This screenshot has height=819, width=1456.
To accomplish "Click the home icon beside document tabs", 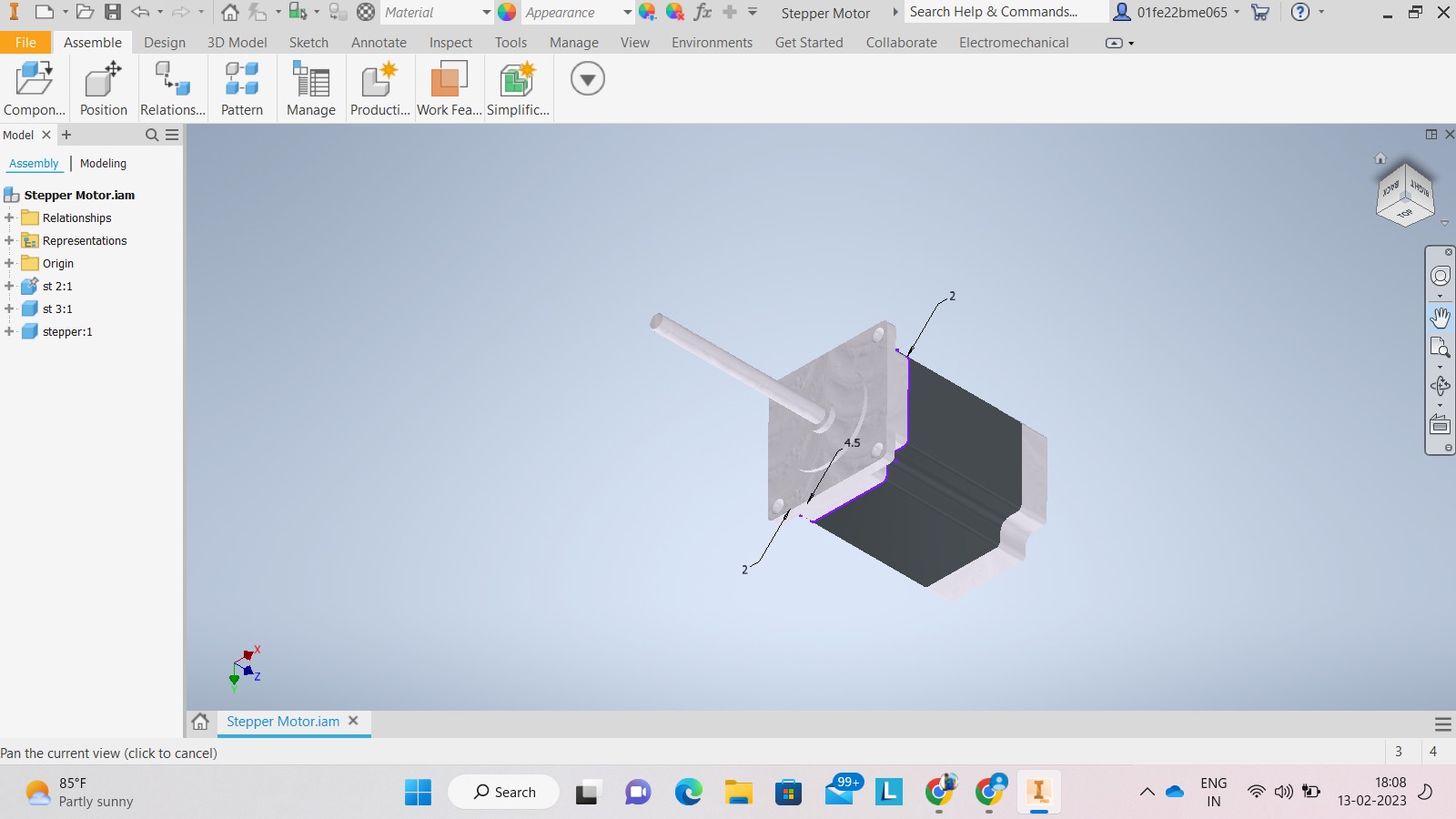I will 200,722.
